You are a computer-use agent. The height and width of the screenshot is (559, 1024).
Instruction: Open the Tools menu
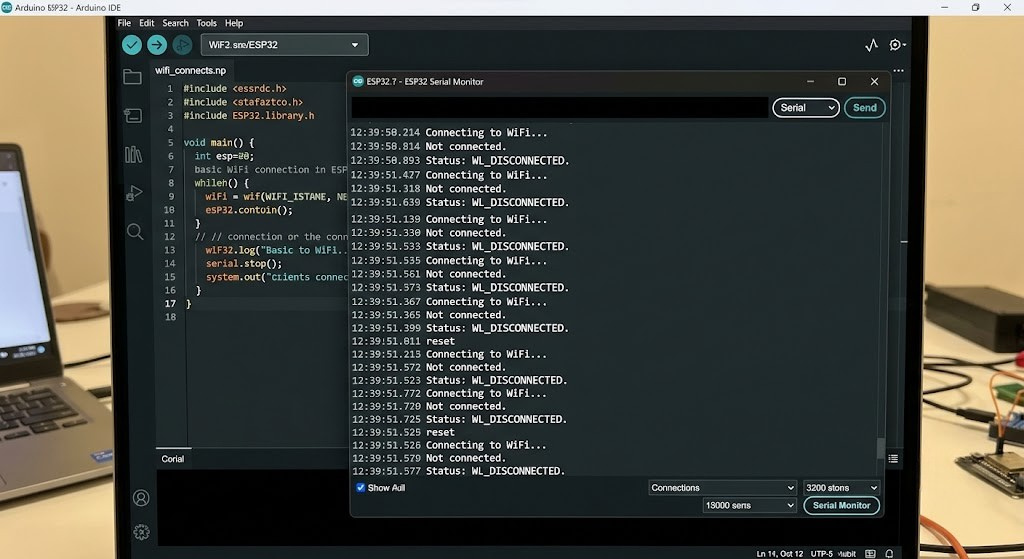[x=206, y=23]
